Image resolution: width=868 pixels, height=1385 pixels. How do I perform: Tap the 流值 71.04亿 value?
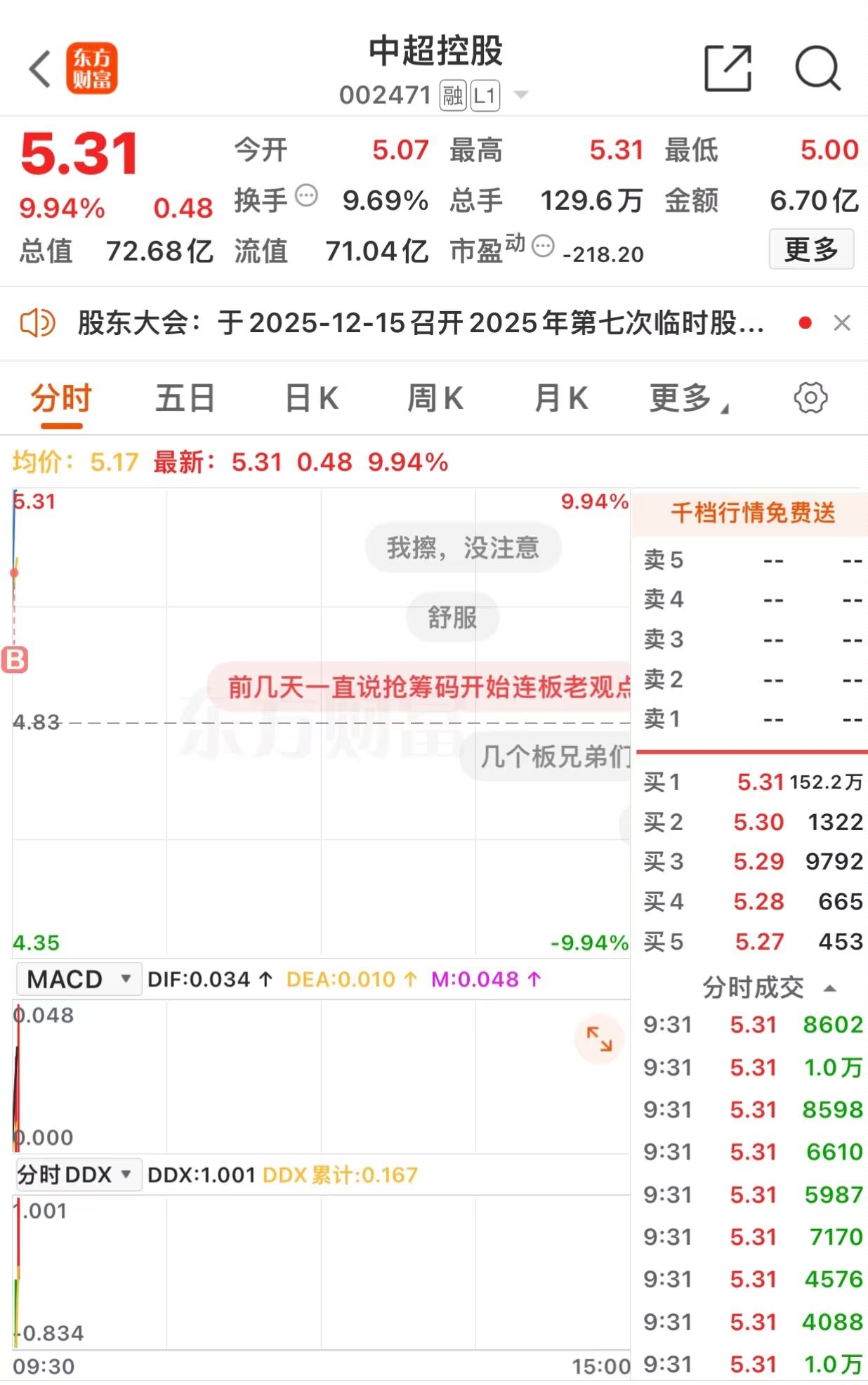(331, 251)
